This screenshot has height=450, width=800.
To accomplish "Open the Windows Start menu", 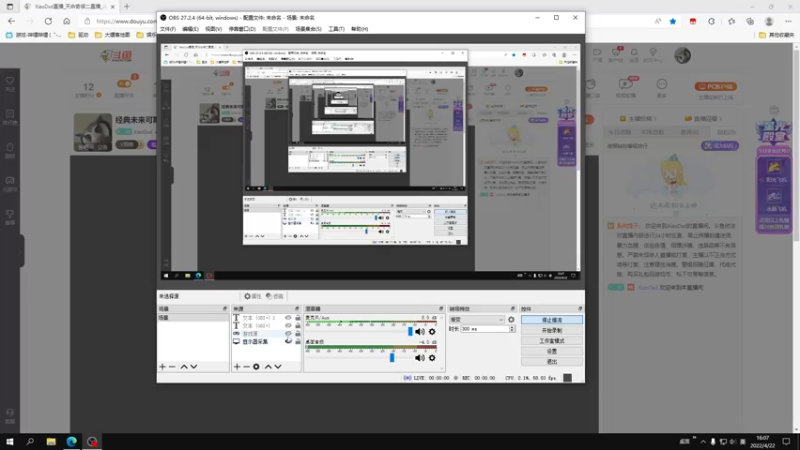I will tap(10, 442).
